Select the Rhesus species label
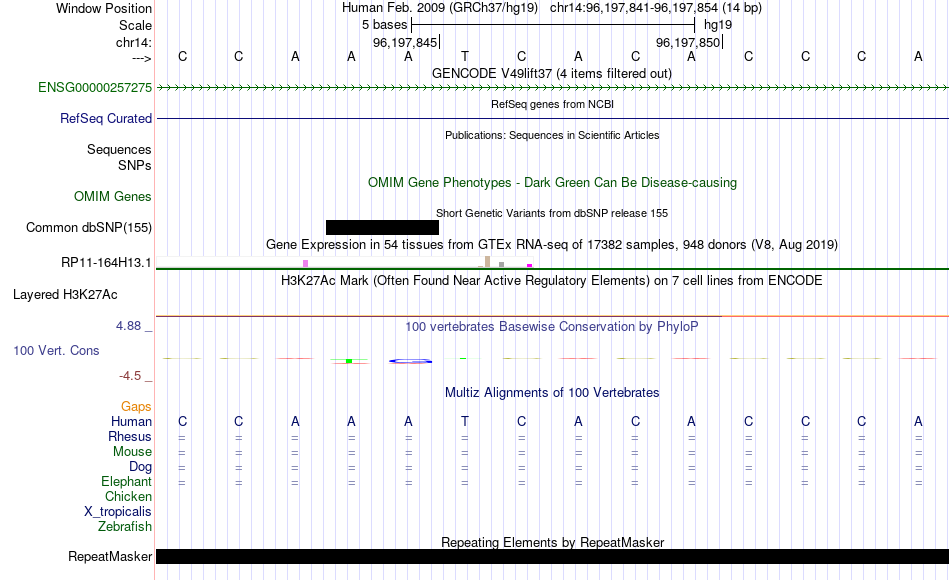Screen dimensions: 950x580 click(130, 437)
